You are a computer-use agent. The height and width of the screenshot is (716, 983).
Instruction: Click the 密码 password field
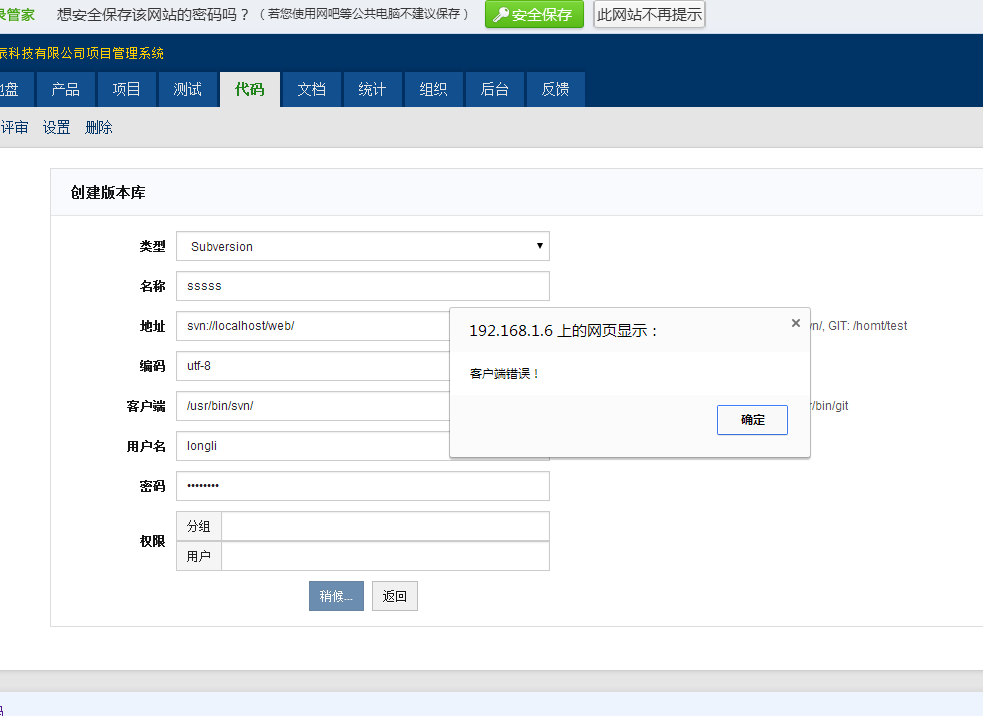363,486
